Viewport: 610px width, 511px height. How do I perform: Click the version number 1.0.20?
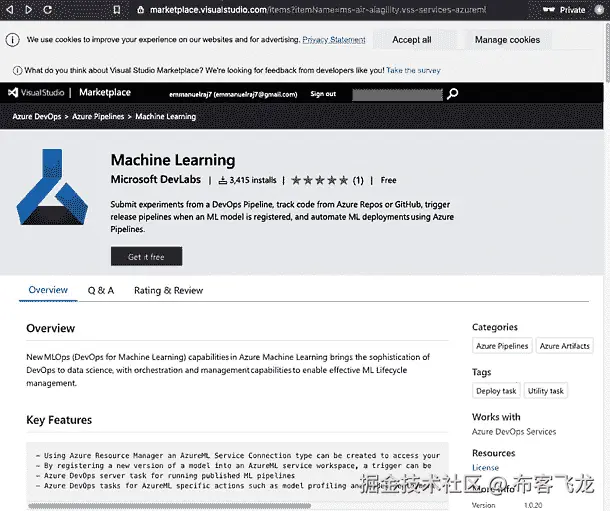pos(533,505)
